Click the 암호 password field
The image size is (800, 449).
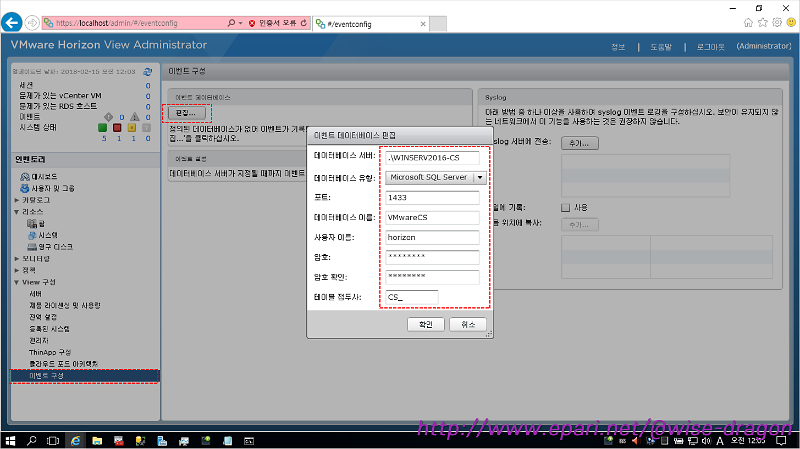(432, 257)
